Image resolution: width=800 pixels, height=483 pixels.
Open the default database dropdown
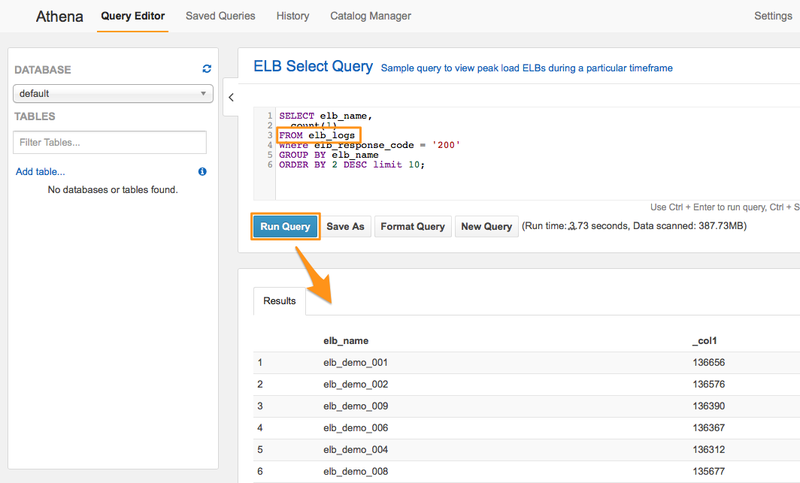pos(112,94)
